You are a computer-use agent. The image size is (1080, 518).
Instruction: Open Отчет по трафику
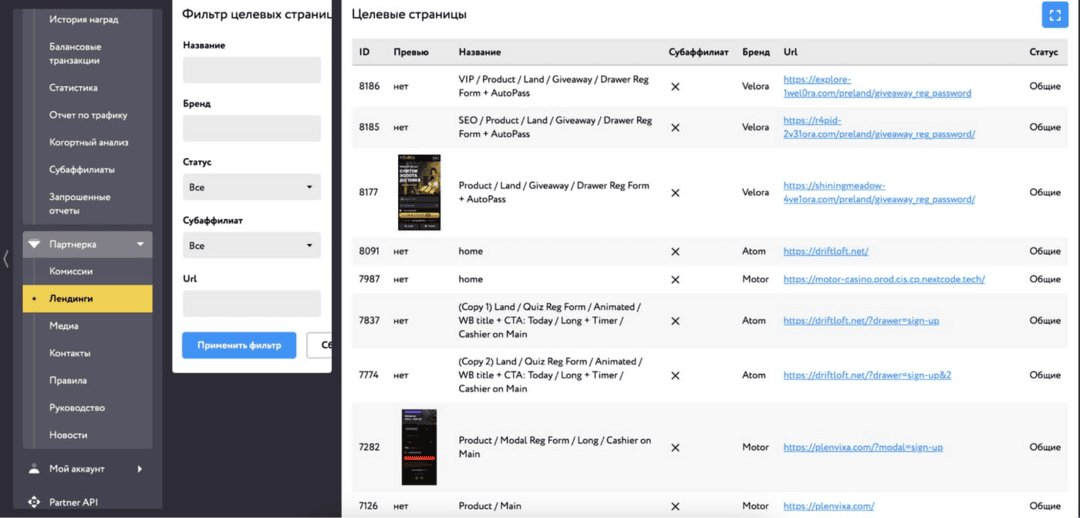point(88,115)
